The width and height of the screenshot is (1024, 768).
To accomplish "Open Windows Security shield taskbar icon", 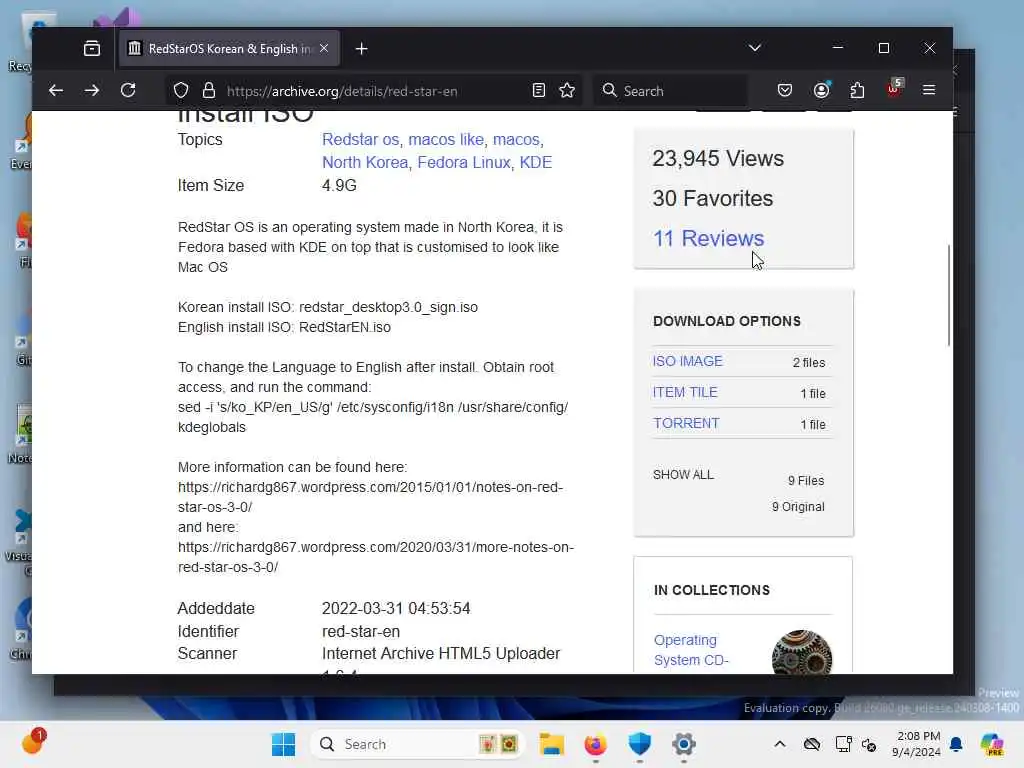I will (639, 744).
